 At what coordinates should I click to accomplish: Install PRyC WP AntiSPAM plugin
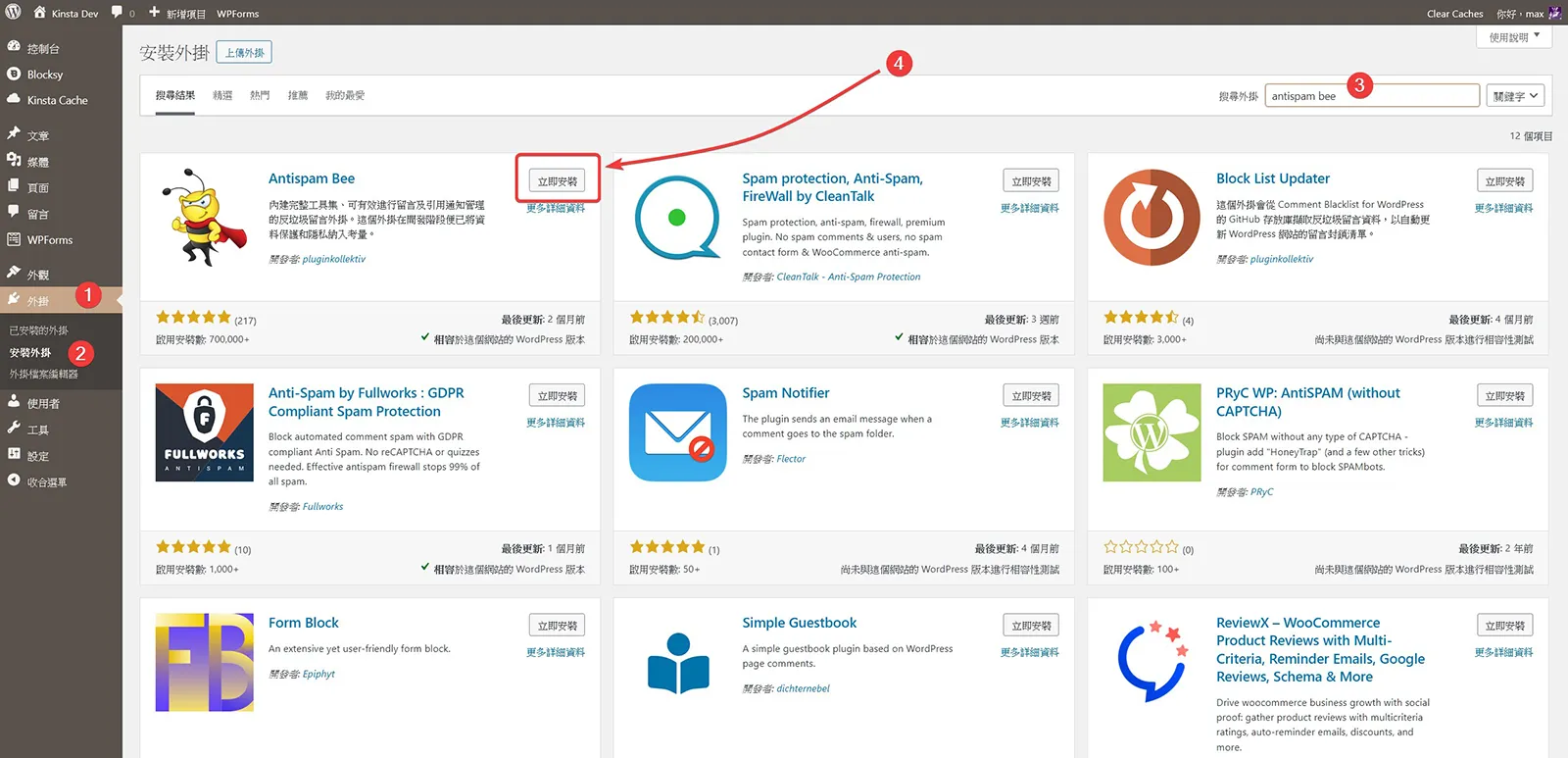[x=1504, y=396]
